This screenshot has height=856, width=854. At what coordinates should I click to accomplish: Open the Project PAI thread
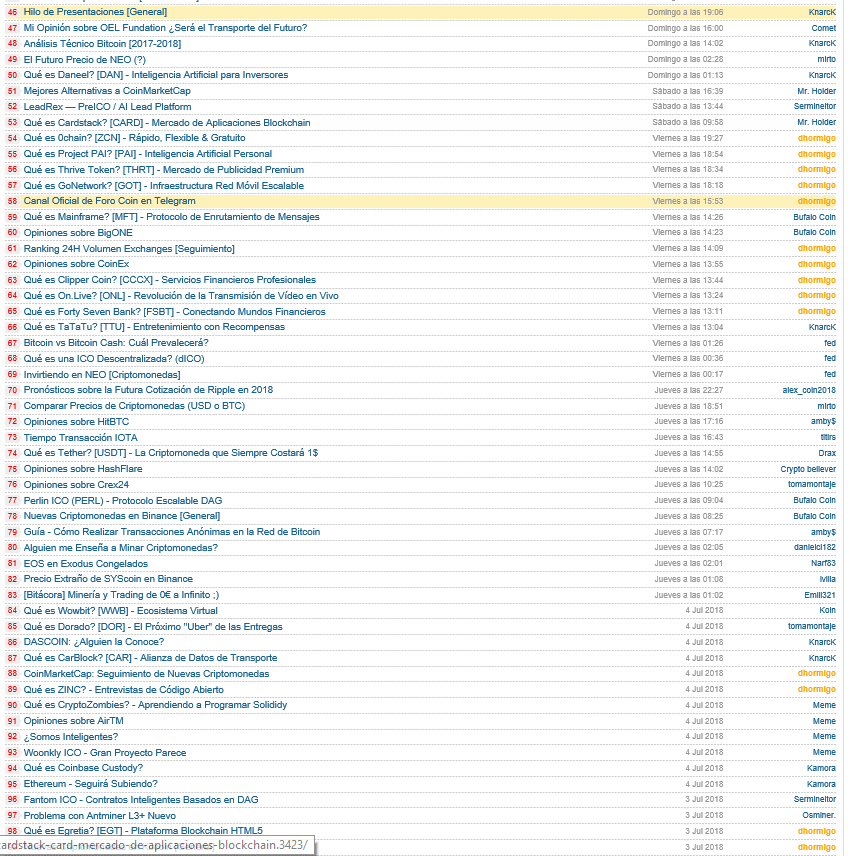(147, 153)
